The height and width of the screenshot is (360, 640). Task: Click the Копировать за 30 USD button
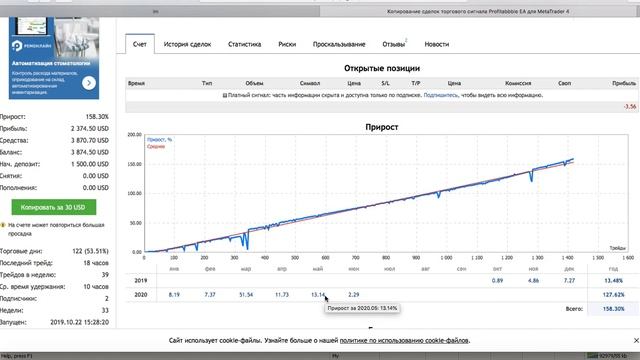click(x=53, y=207)
